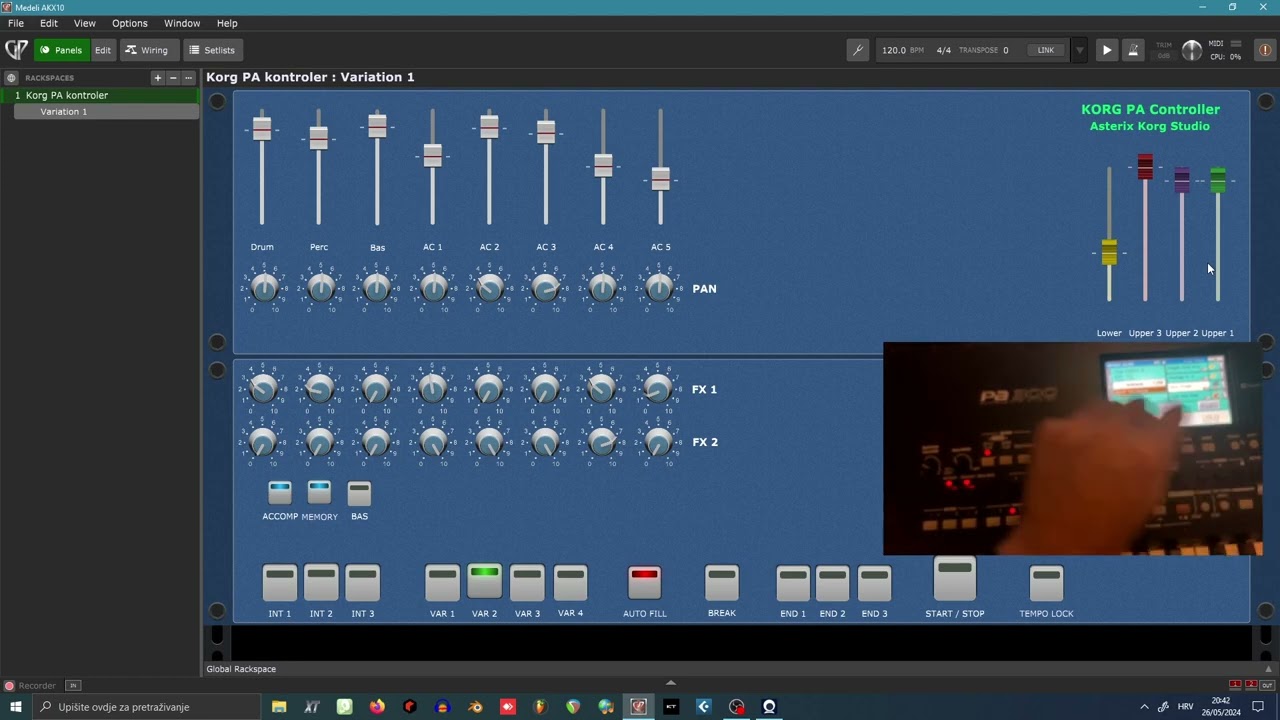Activate the INT 3 button
The image size is (1280, 720).
tap(362, 583)
